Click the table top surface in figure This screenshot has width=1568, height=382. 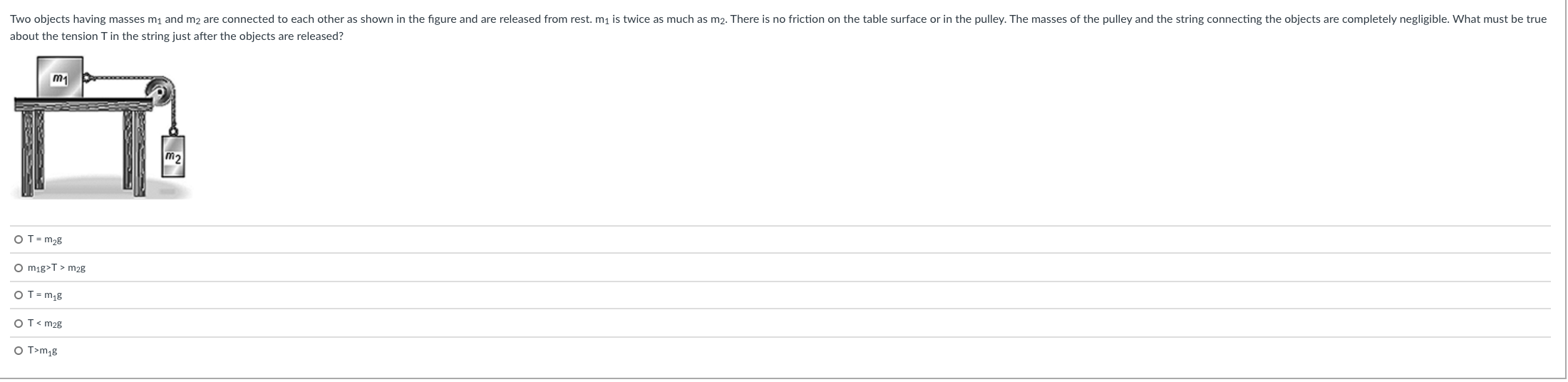(83, 103)
